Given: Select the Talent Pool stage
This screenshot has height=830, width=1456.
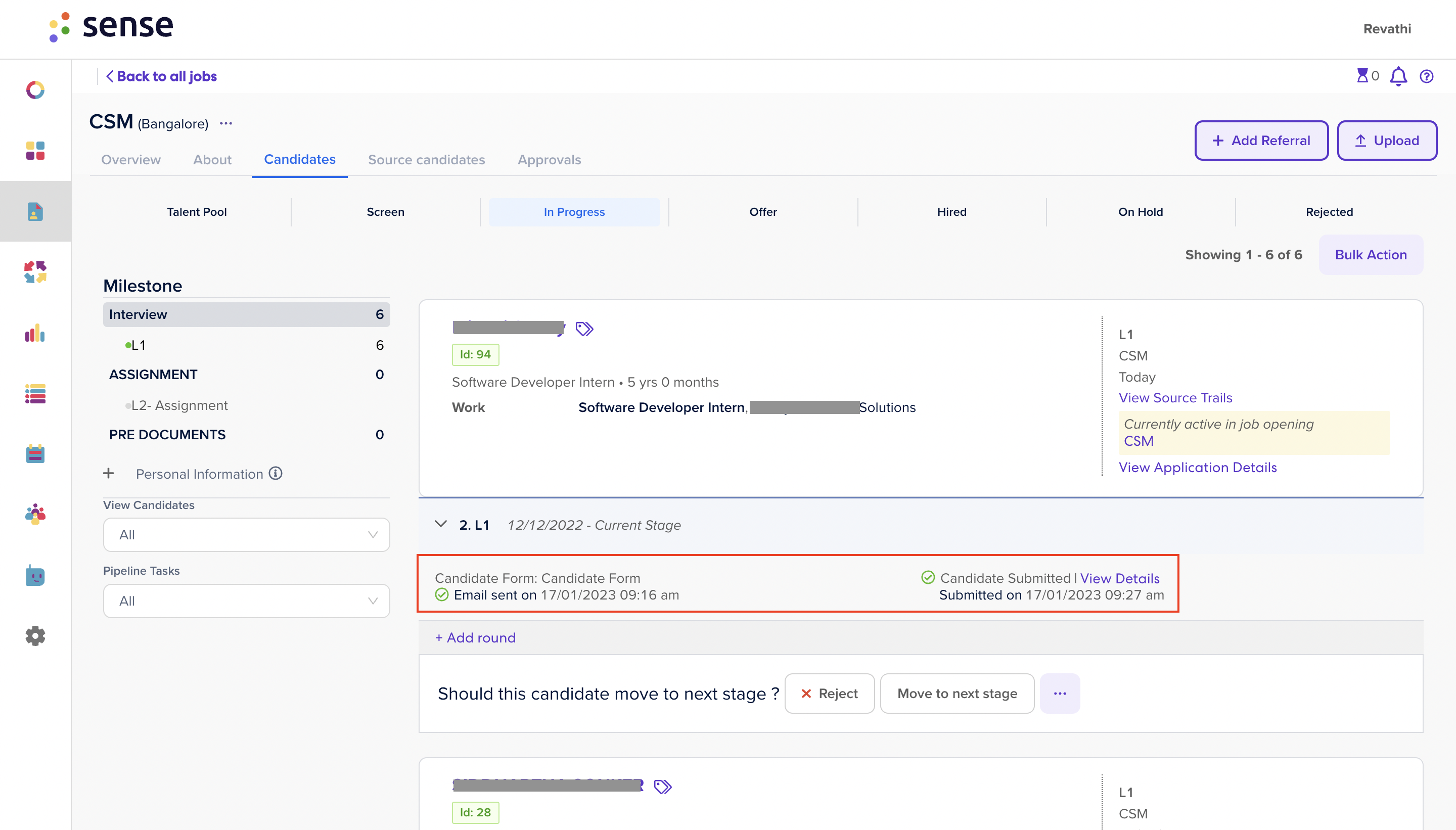Looking at the screenshot, I should [x=197, y=212].
